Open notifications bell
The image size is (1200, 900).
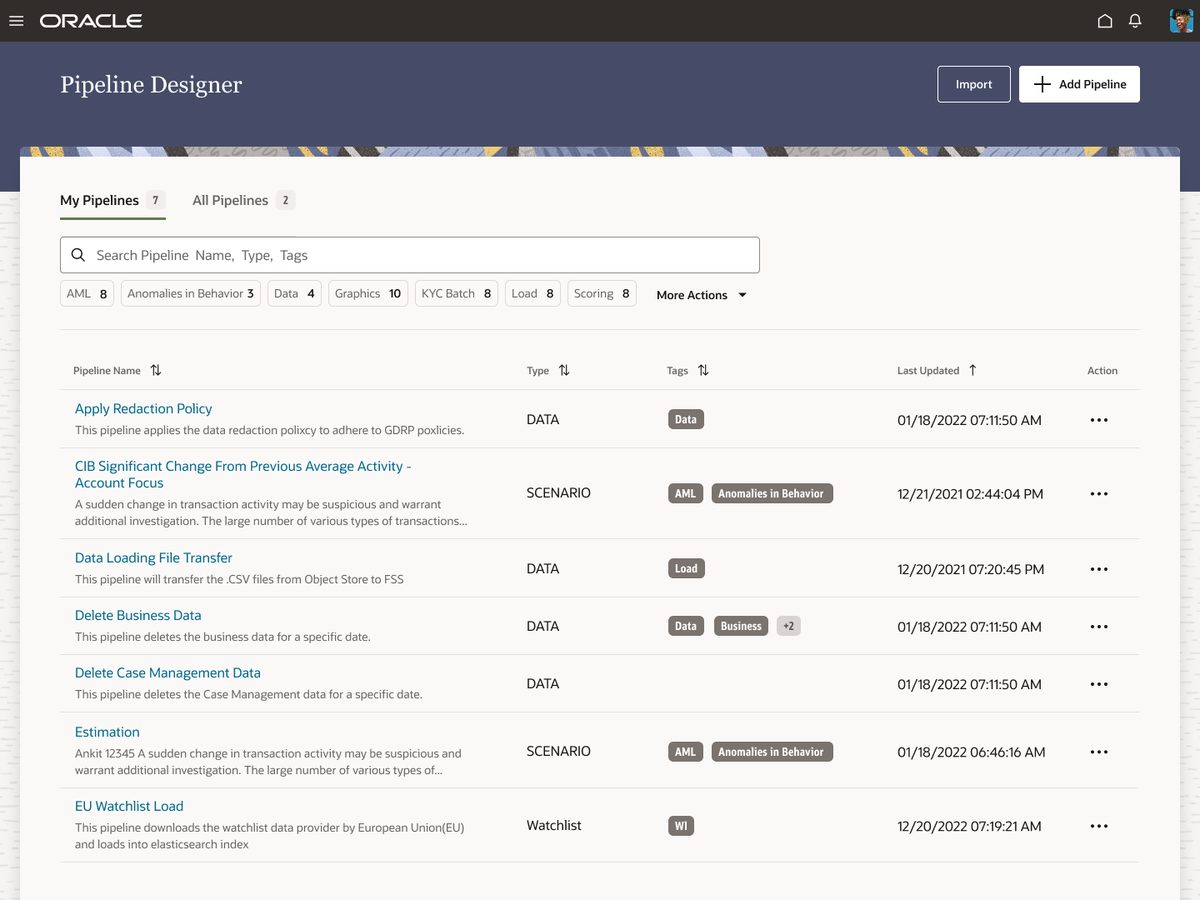coord(1135,21)
